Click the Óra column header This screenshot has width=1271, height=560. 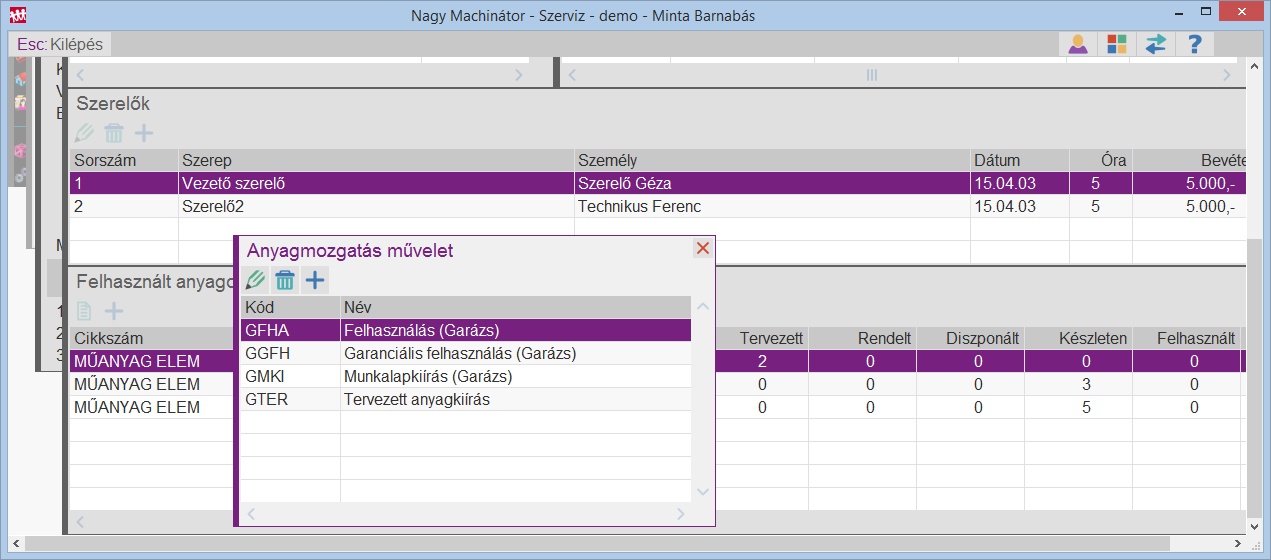point(1101,160)
